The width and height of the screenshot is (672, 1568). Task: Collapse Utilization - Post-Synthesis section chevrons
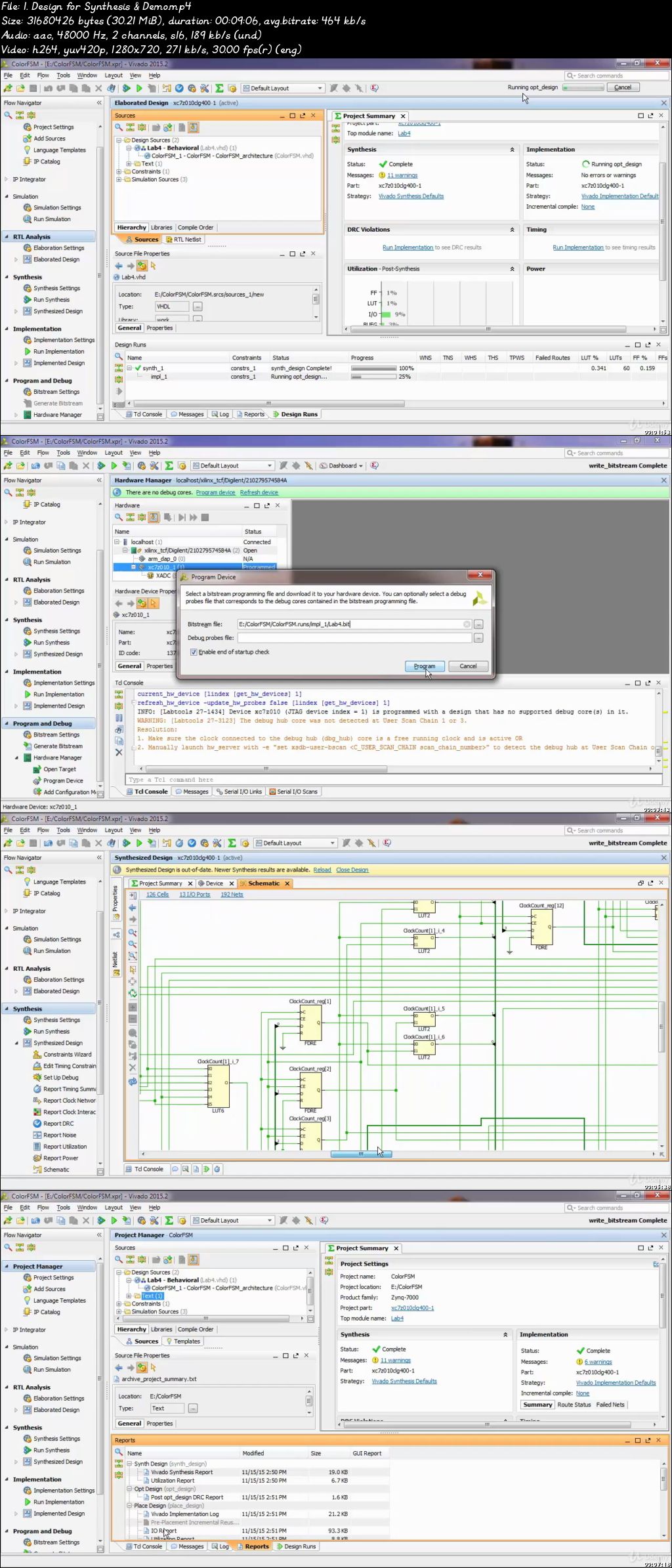pos(512,269)
